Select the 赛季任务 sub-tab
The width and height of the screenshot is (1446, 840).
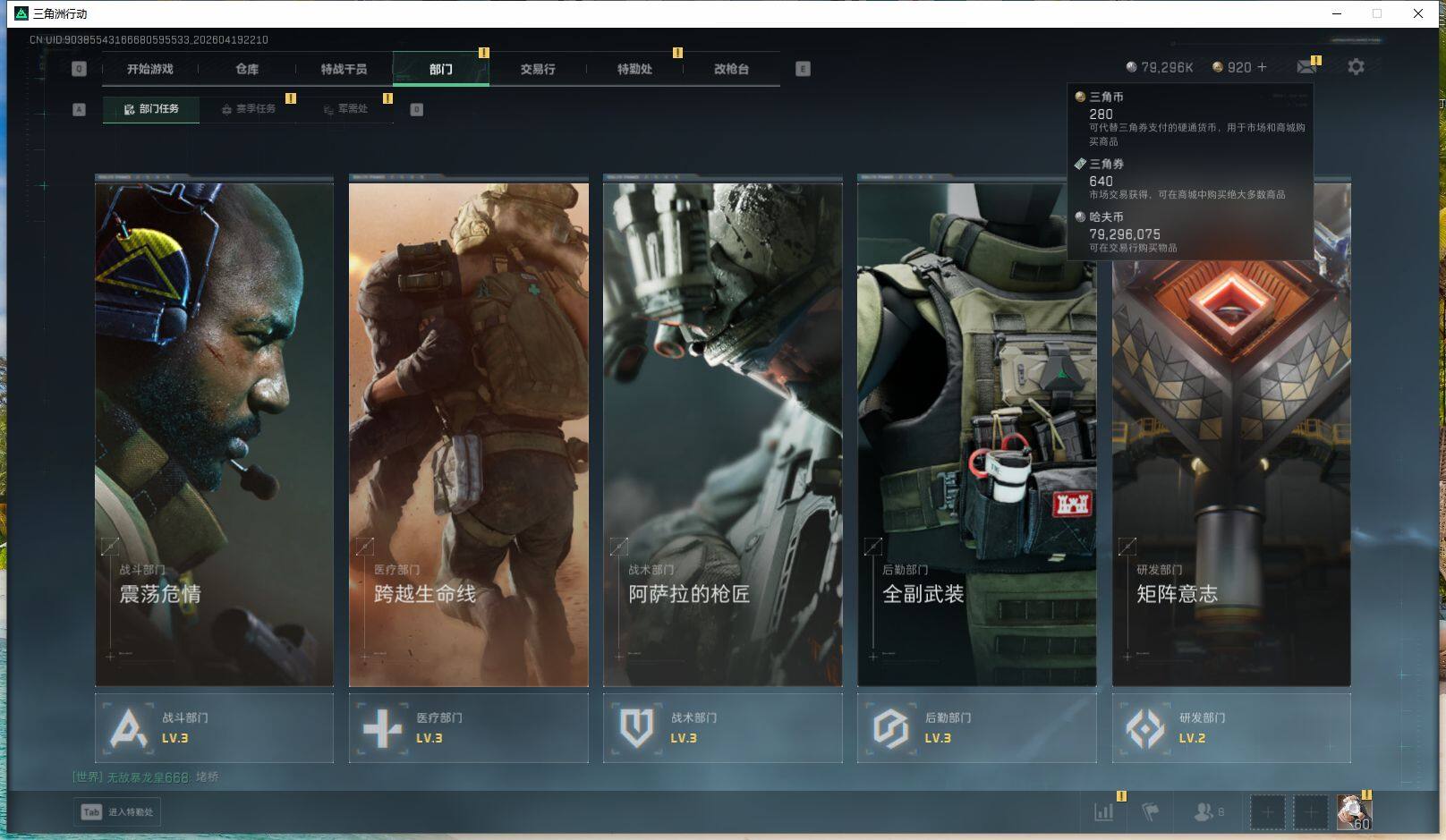pyautogui.click(x=249, y=109)
